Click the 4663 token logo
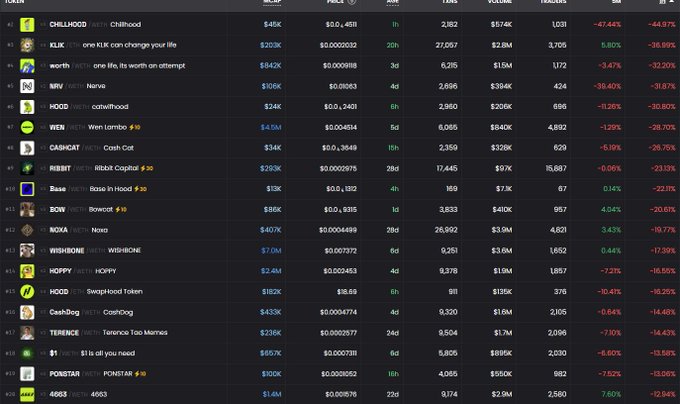 [27, 394]
